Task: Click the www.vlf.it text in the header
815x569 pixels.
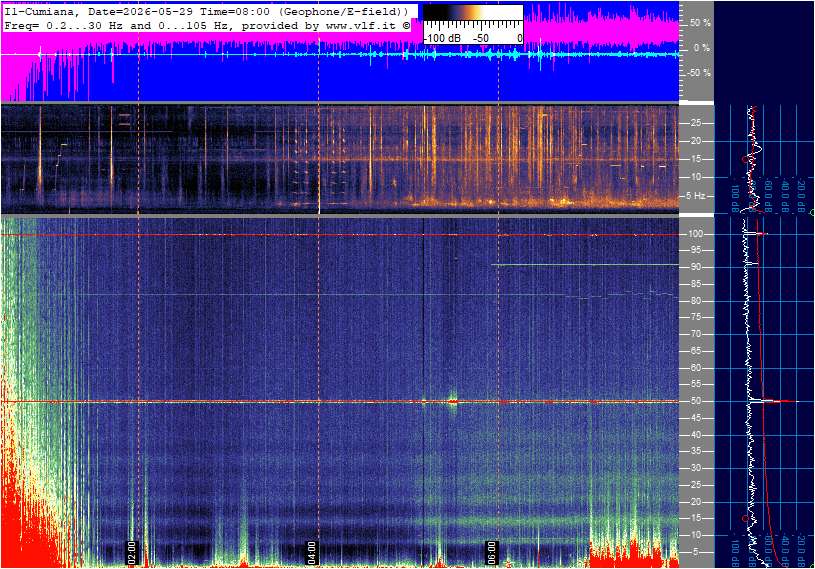Action: [x=363, y=25]
